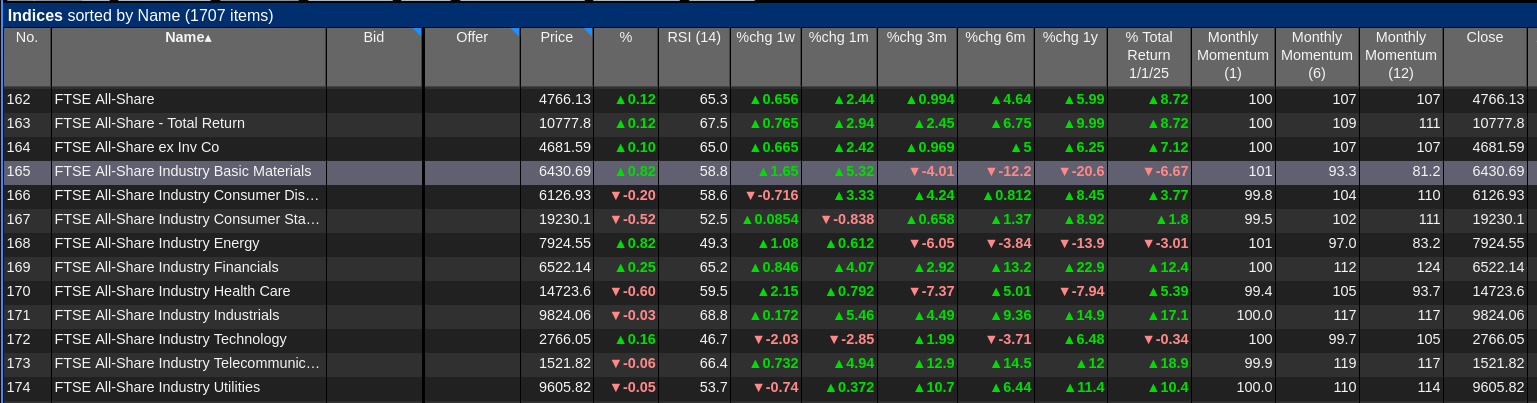This screenshot has height=403, width=1537.
Task: Sort by % Total Return 1/1/25 header
Action: [1149, 57]
